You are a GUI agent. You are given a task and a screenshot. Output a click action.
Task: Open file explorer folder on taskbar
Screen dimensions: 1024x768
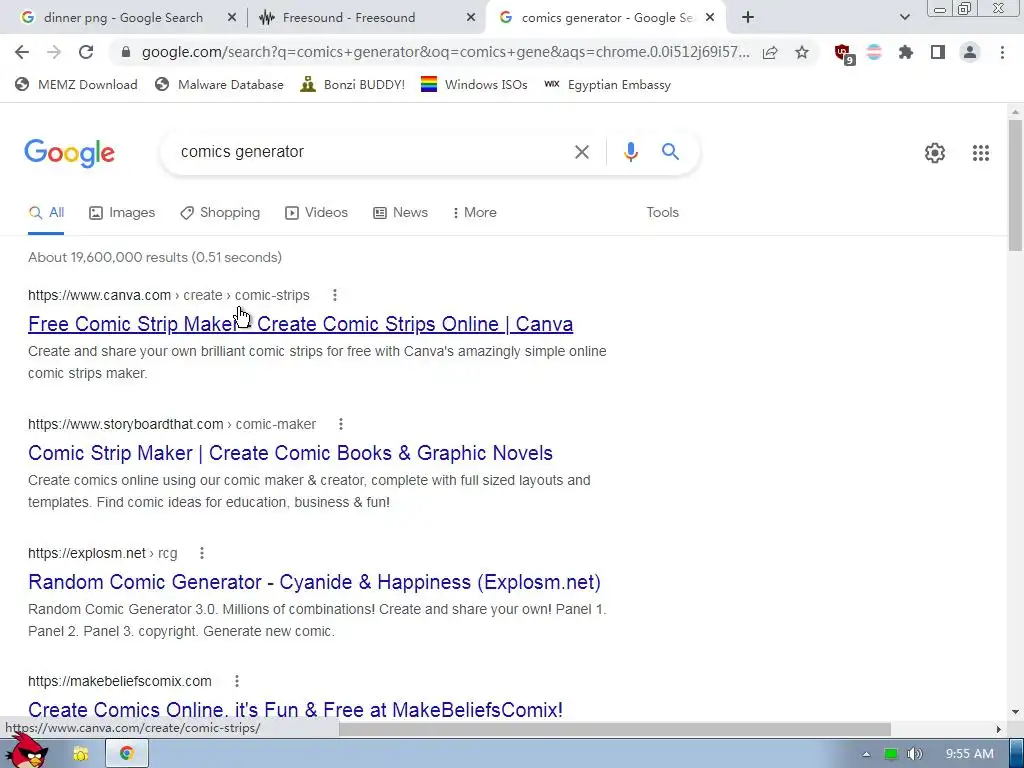point(80,754)
